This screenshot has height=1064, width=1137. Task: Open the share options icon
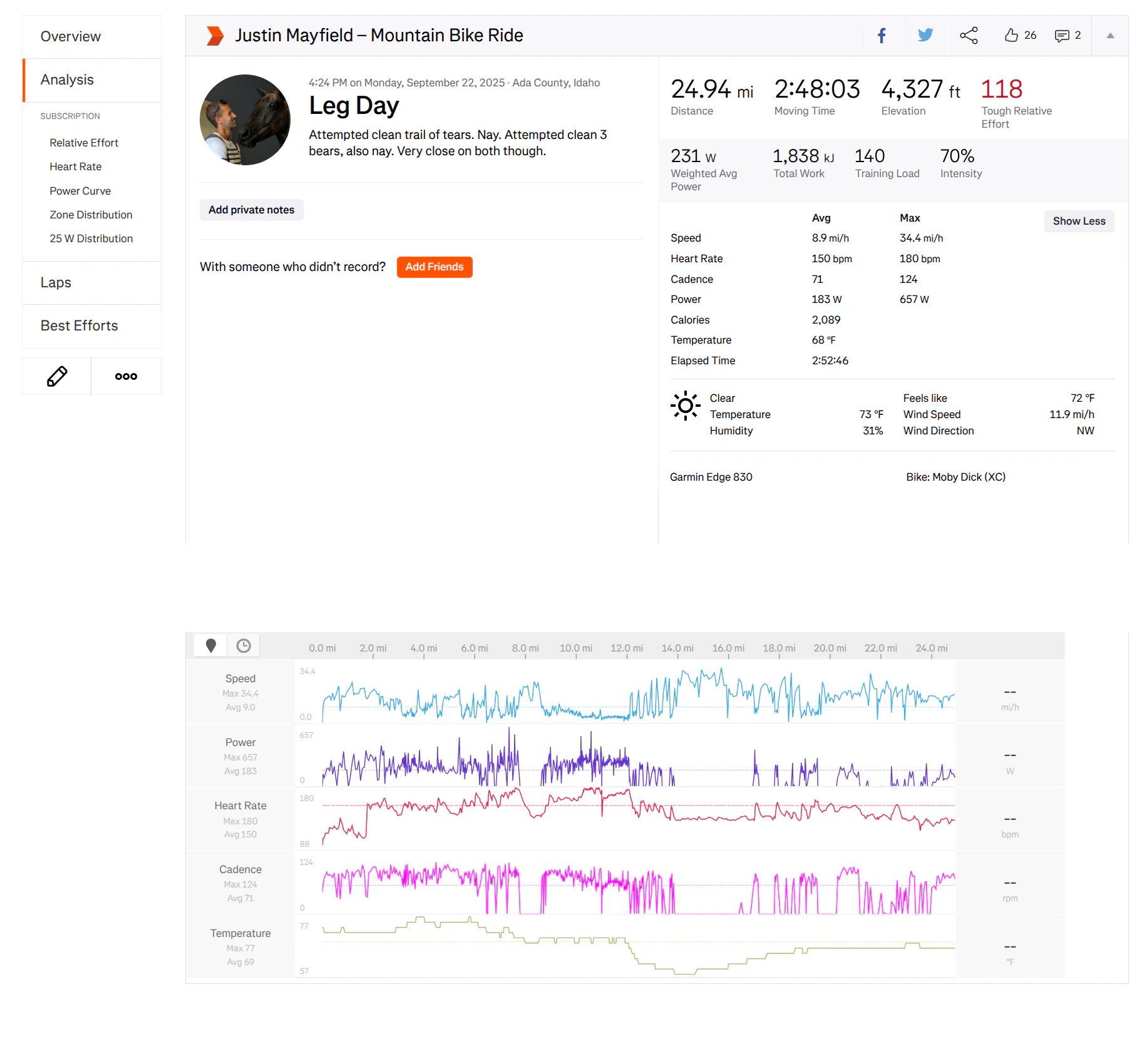[968, 36]
